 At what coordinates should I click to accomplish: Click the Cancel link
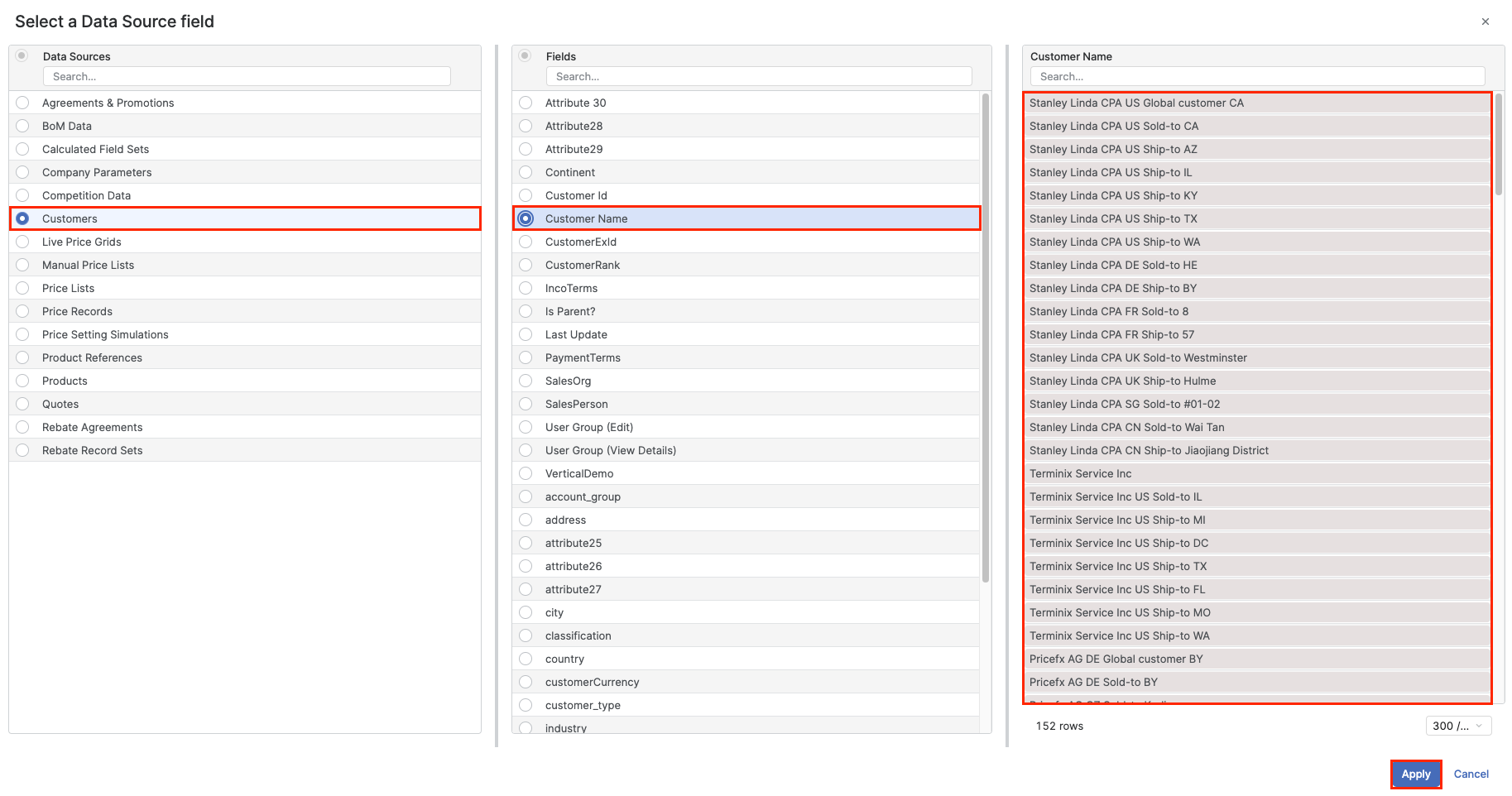click(1471, 774)
